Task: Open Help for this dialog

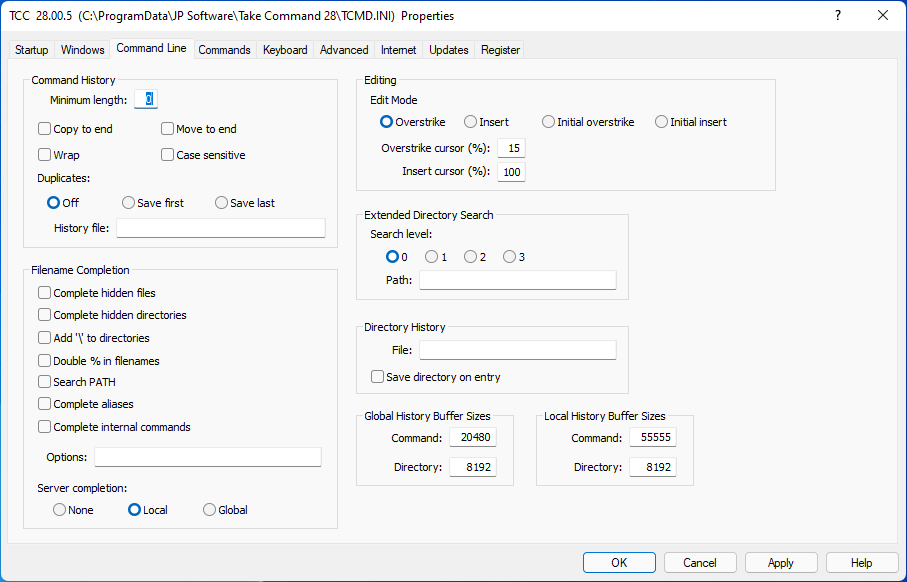Action: point(862,562)
